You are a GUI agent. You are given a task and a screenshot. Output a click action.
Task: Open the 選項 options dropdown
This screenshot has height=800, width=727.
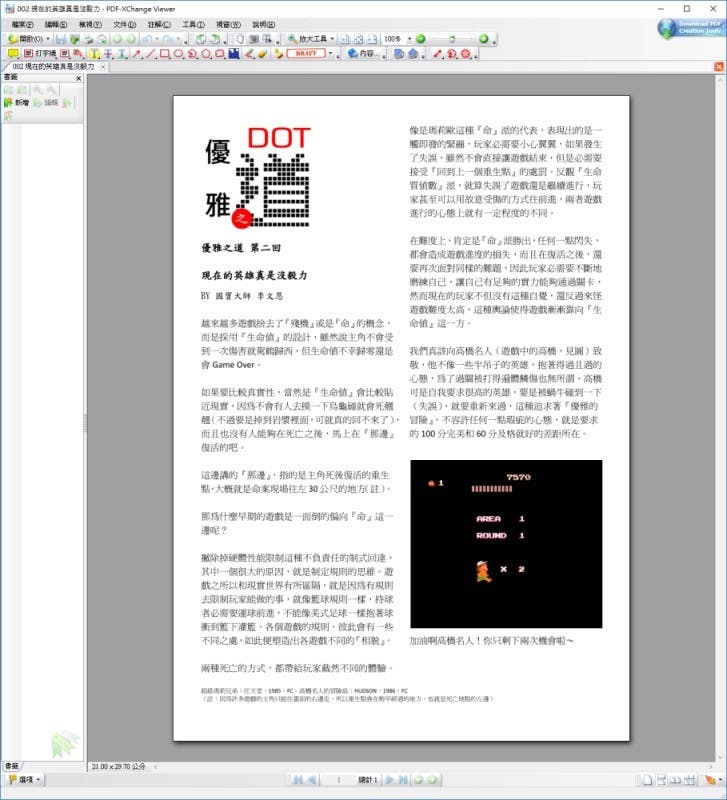pyautogui.click(x=24, y=780)
